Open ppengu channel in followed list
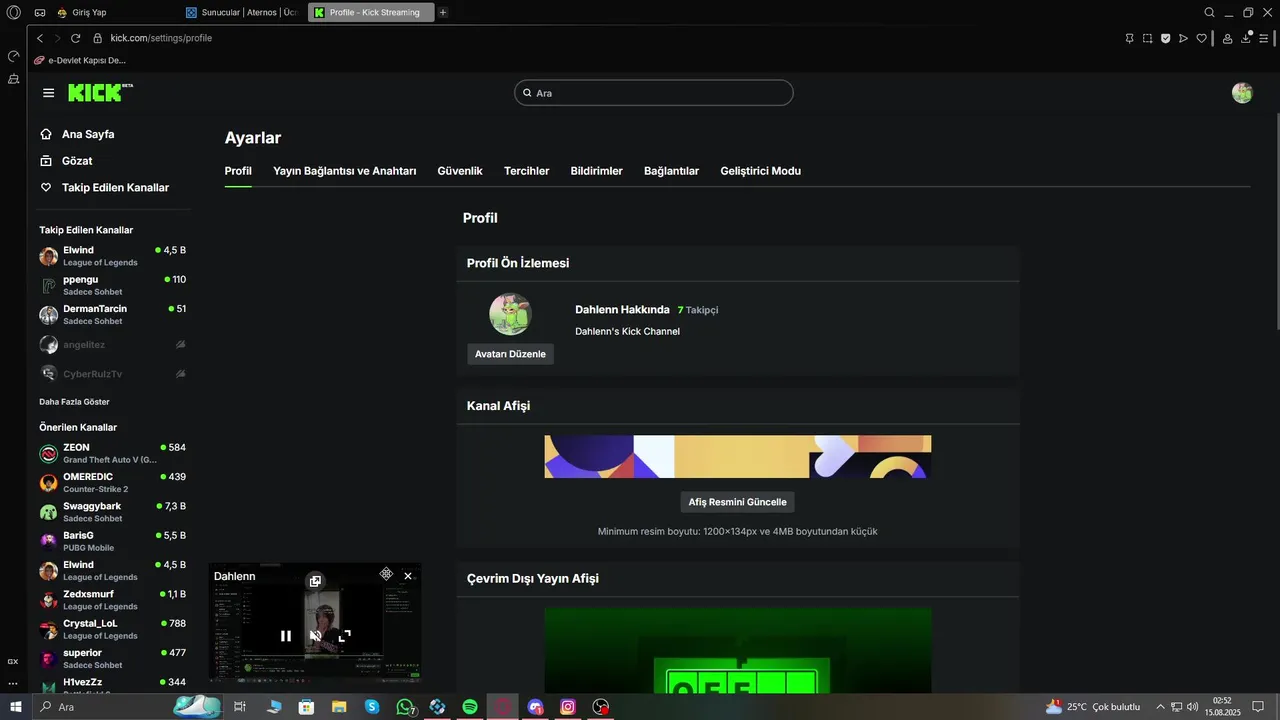 pos(112,286)
